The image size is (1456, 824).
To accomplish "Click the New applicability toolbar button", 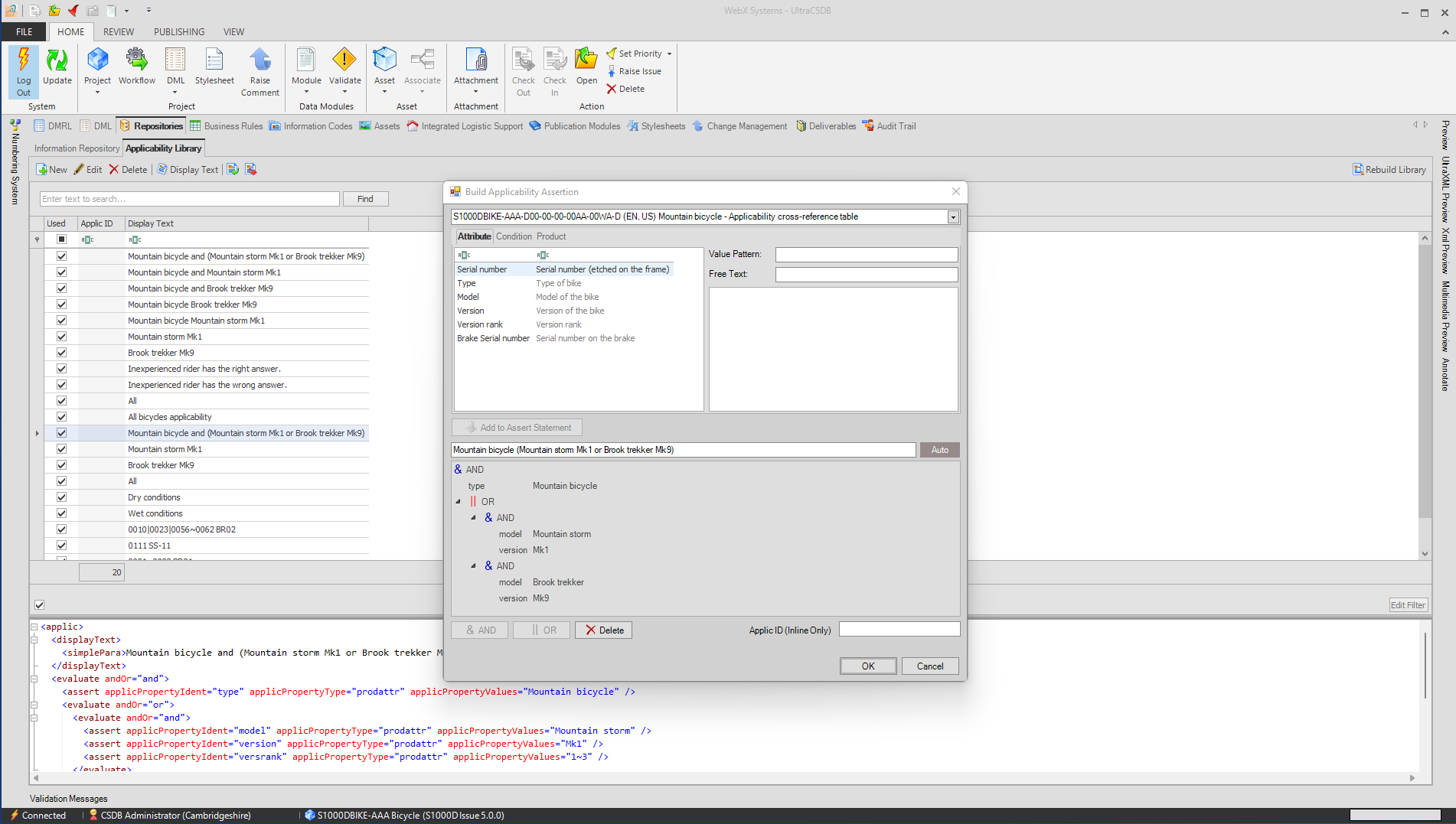I will [x=51, y=170].
